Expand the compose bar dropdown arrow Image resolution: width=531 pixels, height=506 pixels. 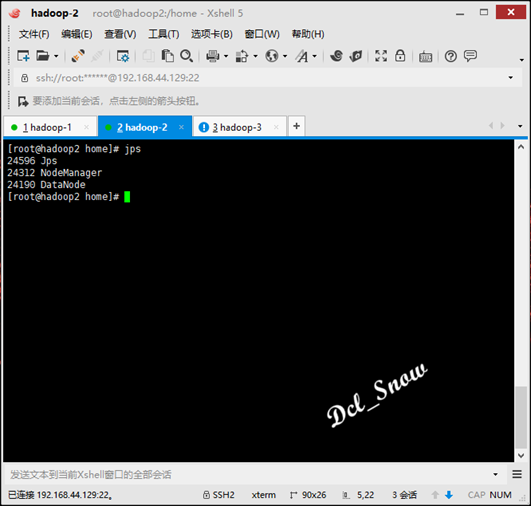point(495,475)
